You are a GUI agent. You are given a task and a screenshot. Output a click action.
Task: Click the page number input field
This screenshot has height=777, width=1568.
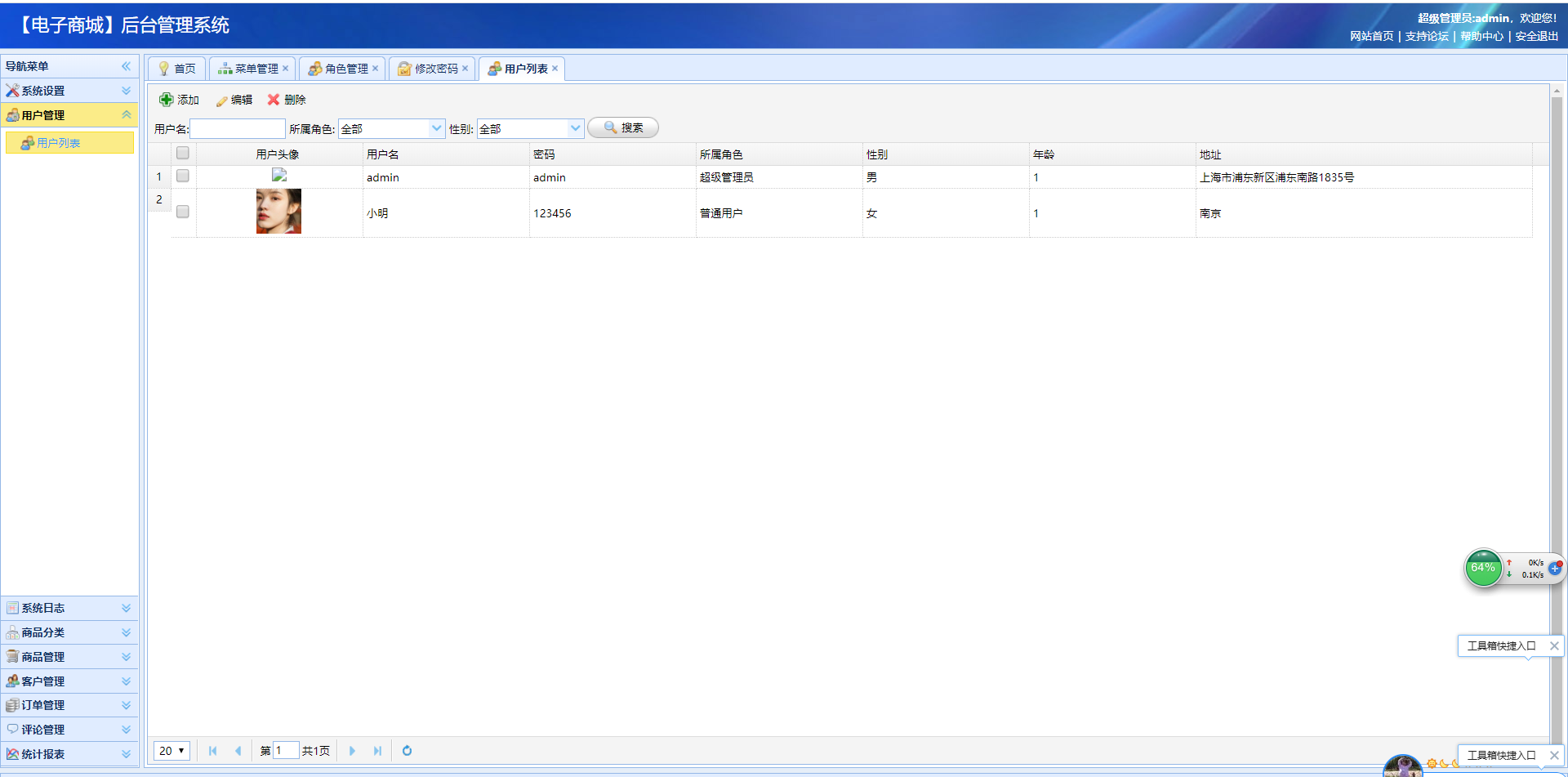coord(285,751)
